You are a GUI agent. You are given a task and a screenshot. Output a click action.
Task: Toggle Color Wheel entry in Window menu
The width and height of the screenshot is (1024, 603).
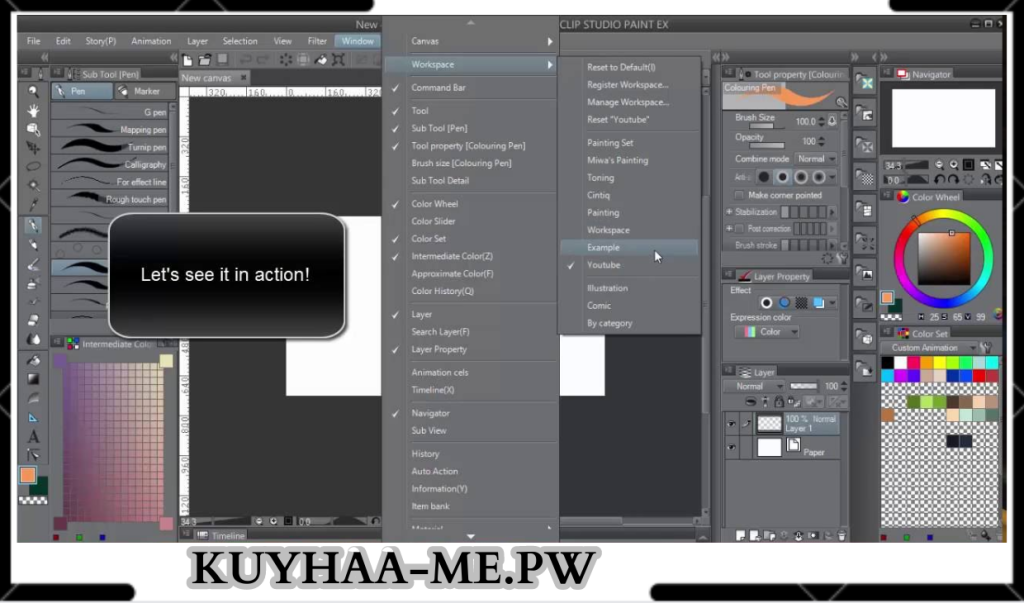(471, 204)
